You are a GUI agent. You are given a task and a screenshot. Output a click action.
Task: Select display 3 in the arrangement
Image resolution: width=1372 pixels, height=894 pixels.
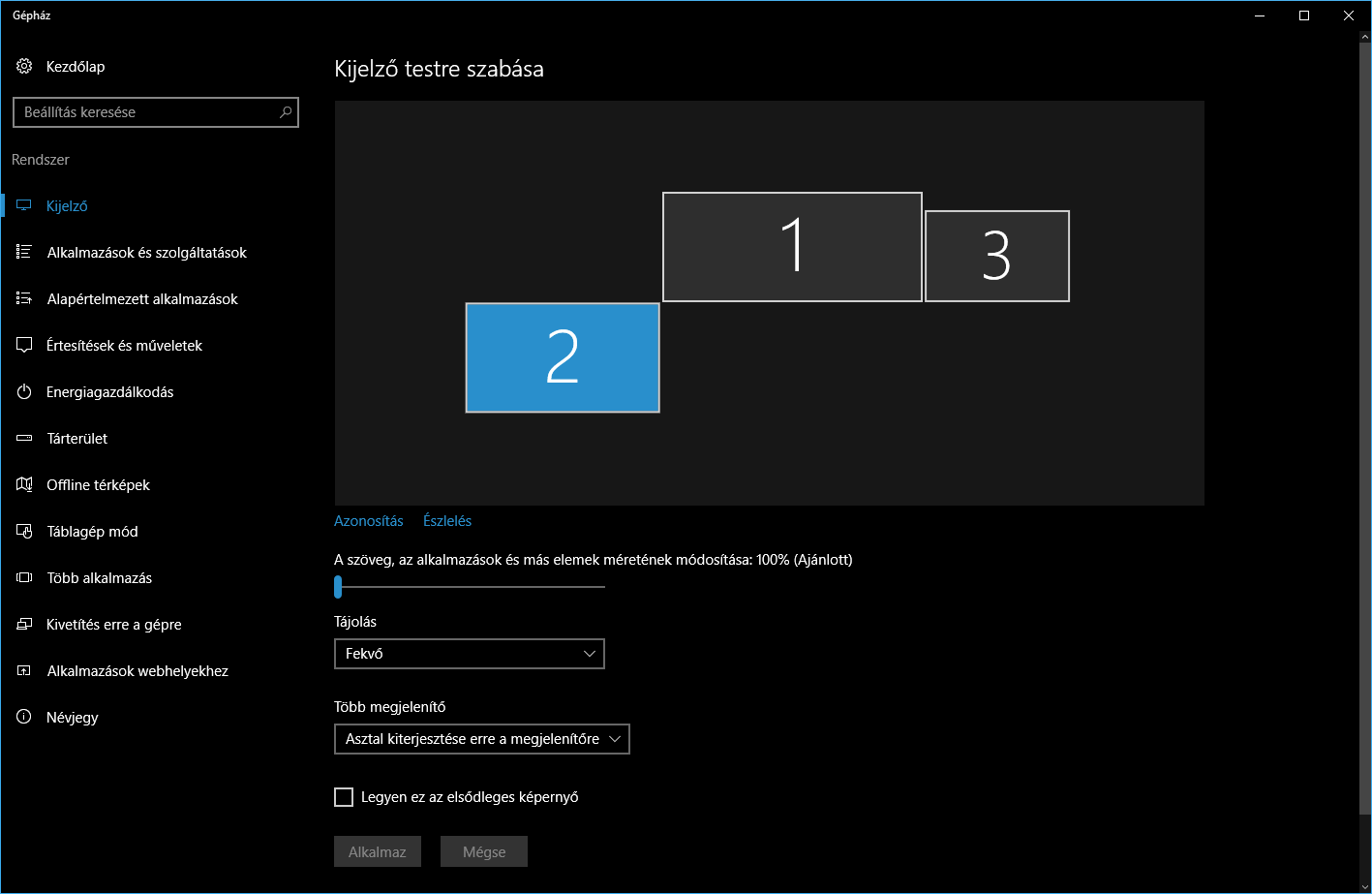coord(997,256)
